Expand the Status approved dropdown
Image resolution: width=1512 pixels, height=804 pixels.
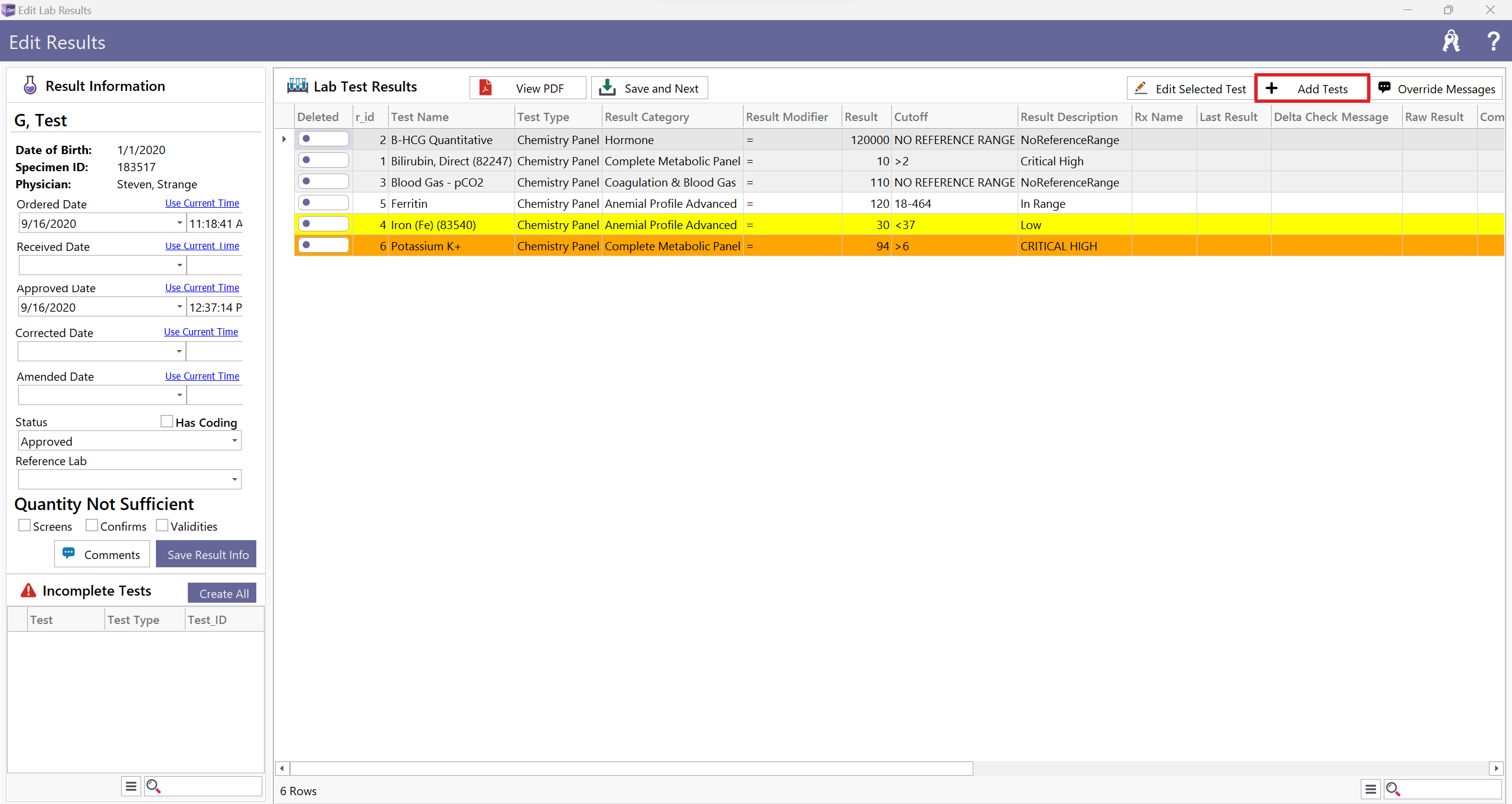tap(233, 441)
